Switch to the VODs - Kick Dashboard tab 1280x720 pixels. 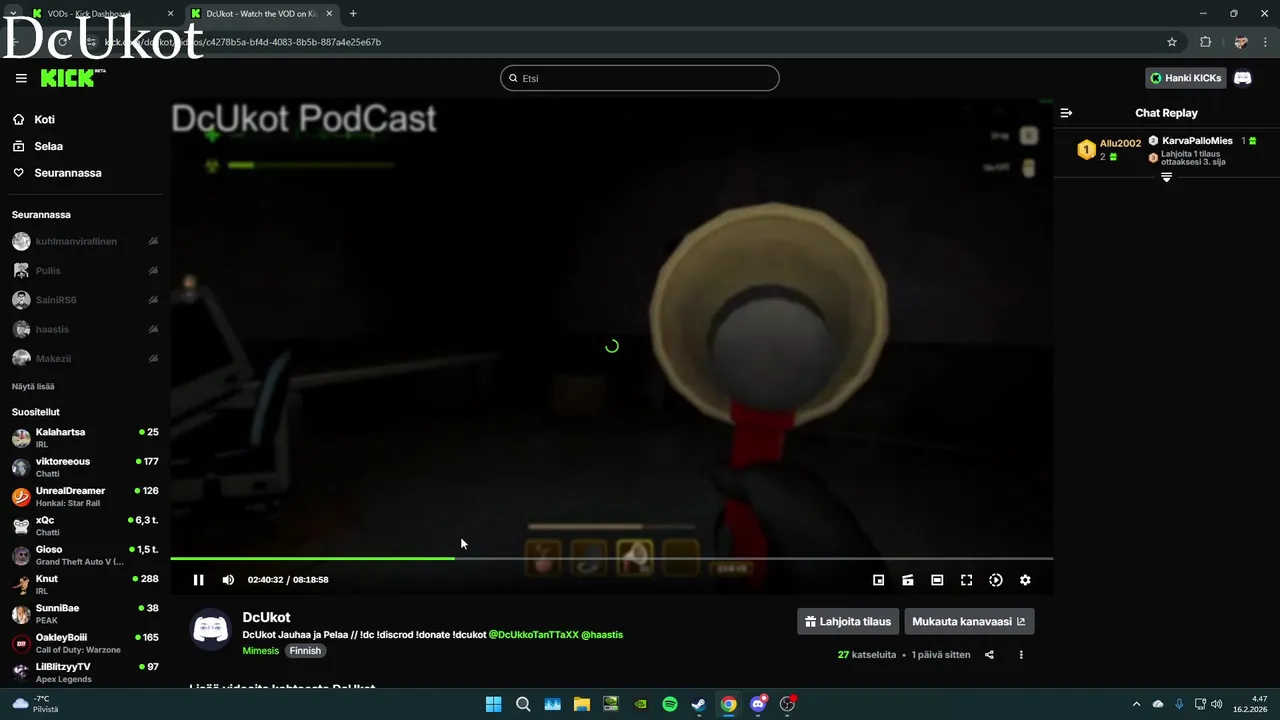pyautogui.click(x=101, y=14)
